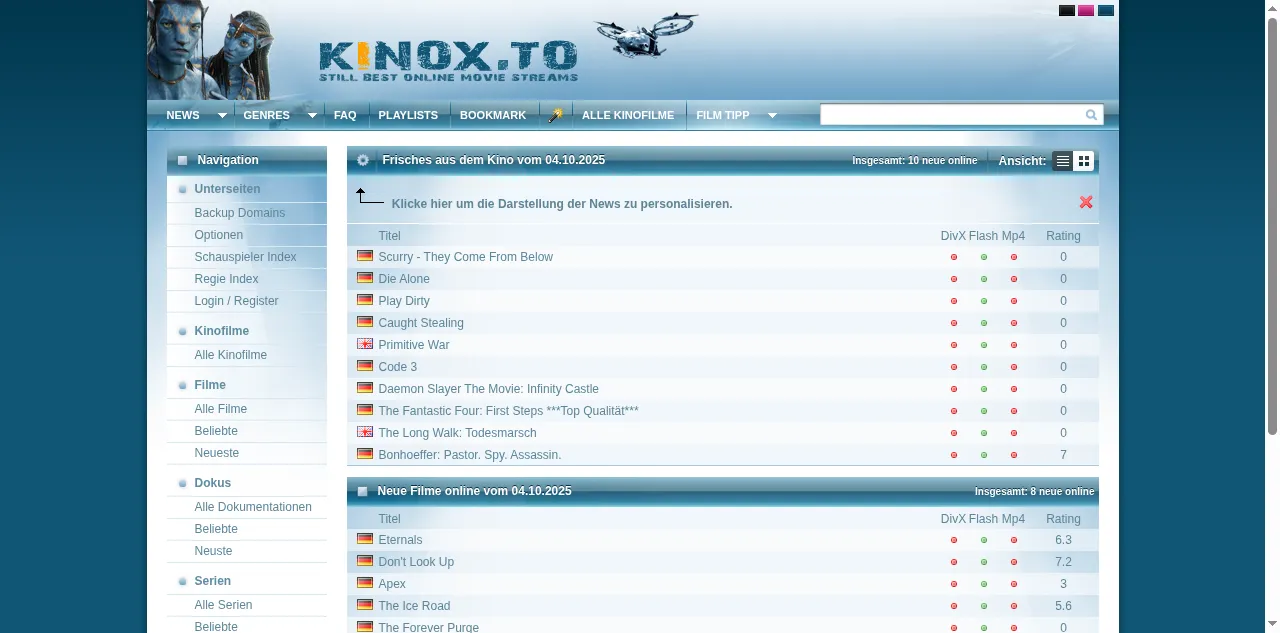Click the Kinox.to logo
Viewport: 1280px width, 633px height.
tap(449, 61)
